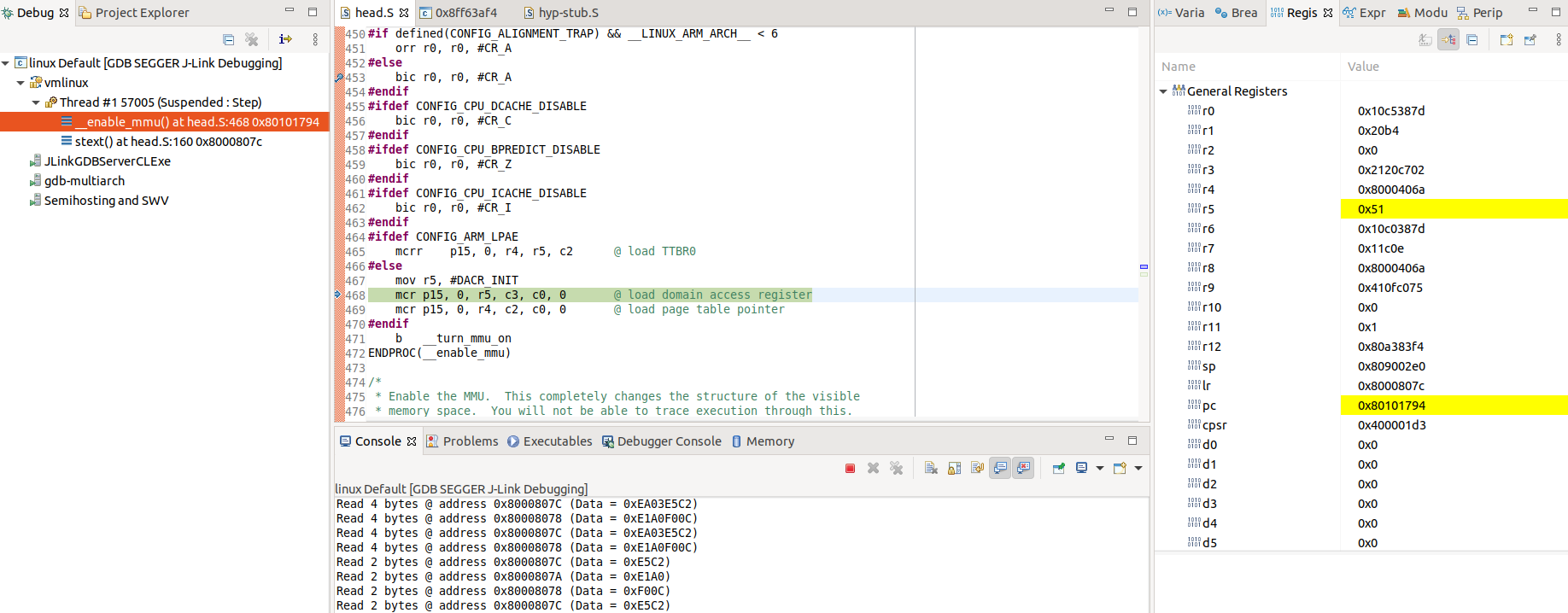This screenshot has height=613, width=1568.
Task: Clear the console output
Action: (x=931, y=468)
